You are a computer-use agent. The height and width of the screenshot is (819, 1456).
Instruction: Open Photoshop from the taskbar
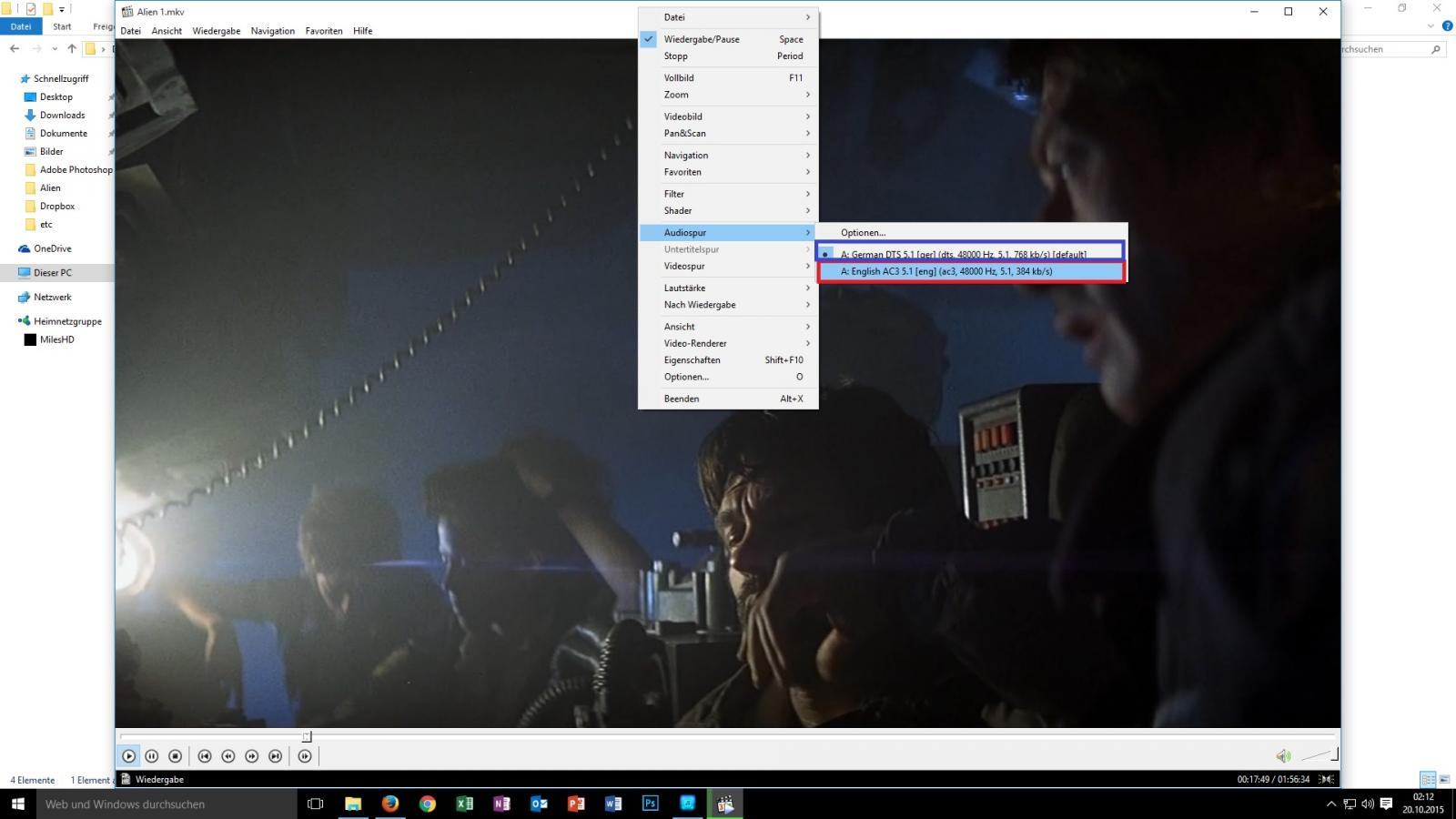click(x=651, y=804)
